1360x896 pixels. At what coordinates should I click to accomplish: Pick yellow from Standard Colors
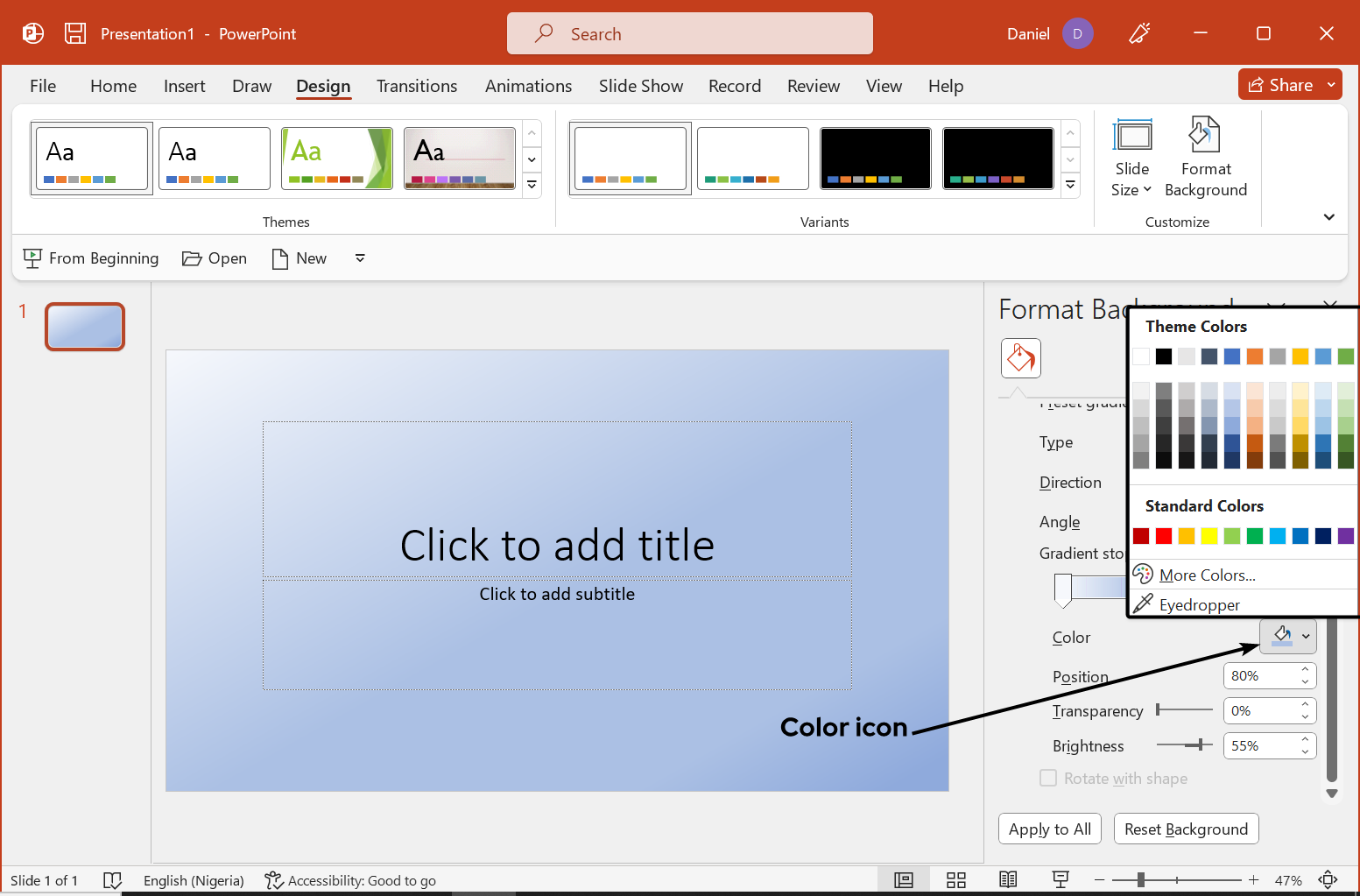1209,536
